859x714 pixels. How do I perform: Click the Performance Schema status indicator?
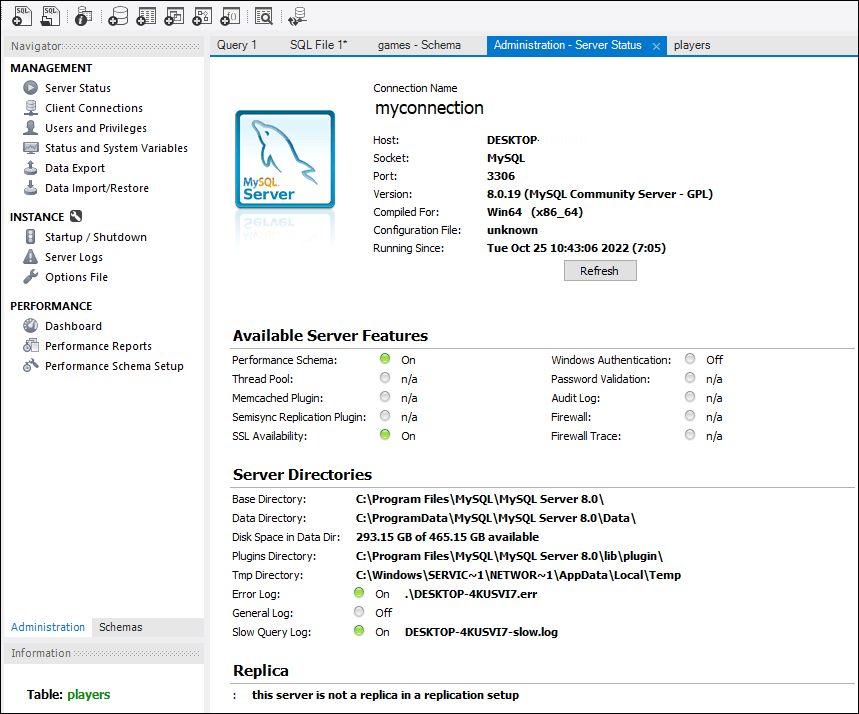[385, 360]
